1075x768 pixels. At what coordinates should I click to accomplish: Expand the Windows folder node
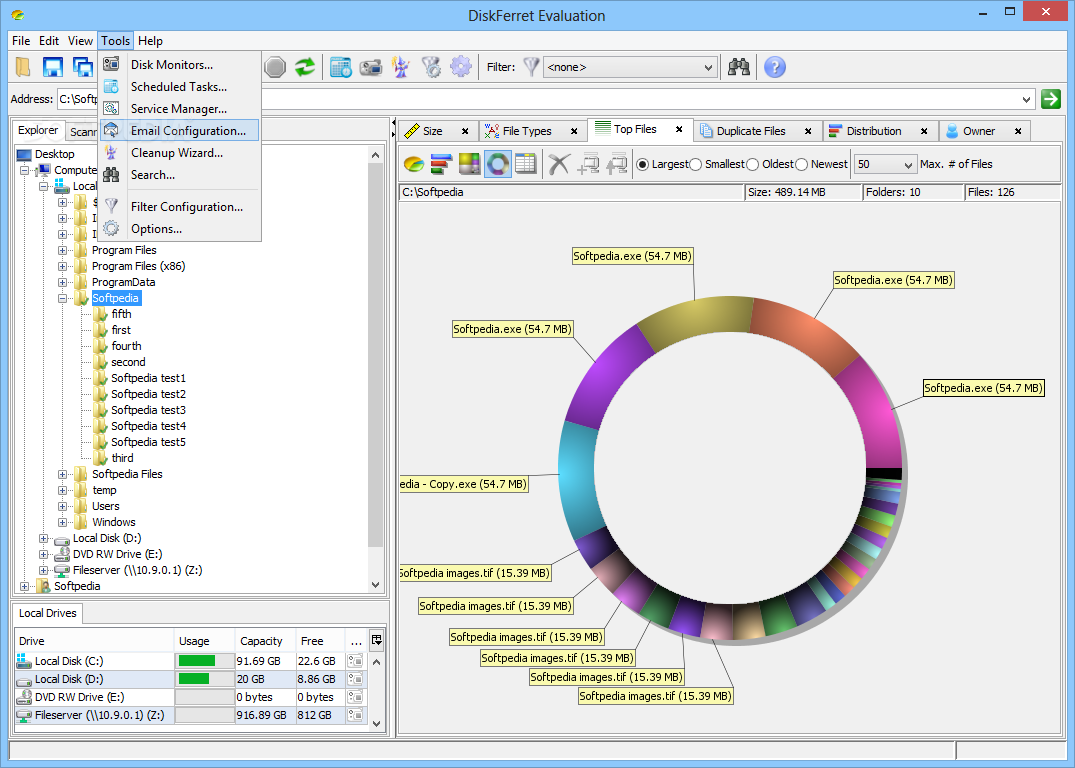[x=62, y=523]
